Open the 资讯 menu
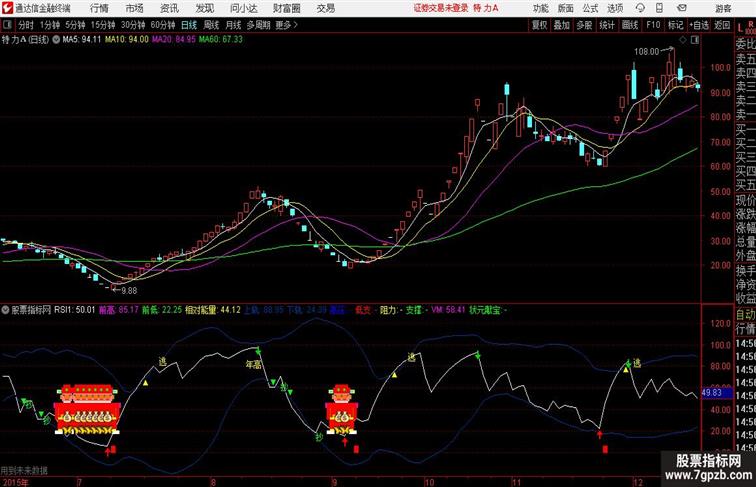Screen dimensions: 756x487 [x=169, y=8]
